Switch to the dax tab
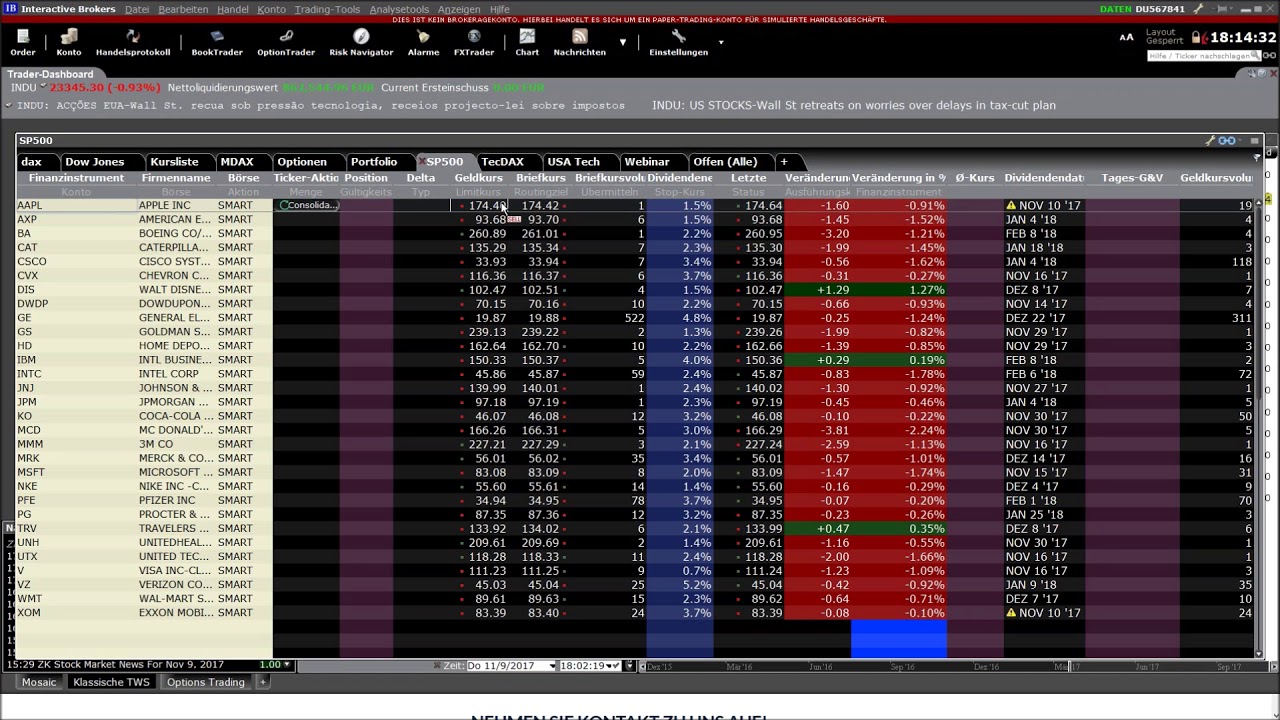 tap(32, 162)
